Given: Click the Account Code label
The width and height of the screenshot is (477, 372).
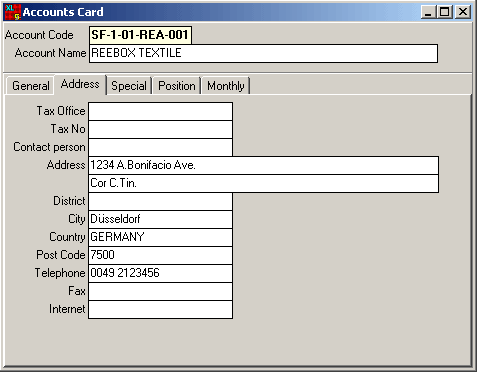Looking at the screenshot, I should click(x=39, y=35).
